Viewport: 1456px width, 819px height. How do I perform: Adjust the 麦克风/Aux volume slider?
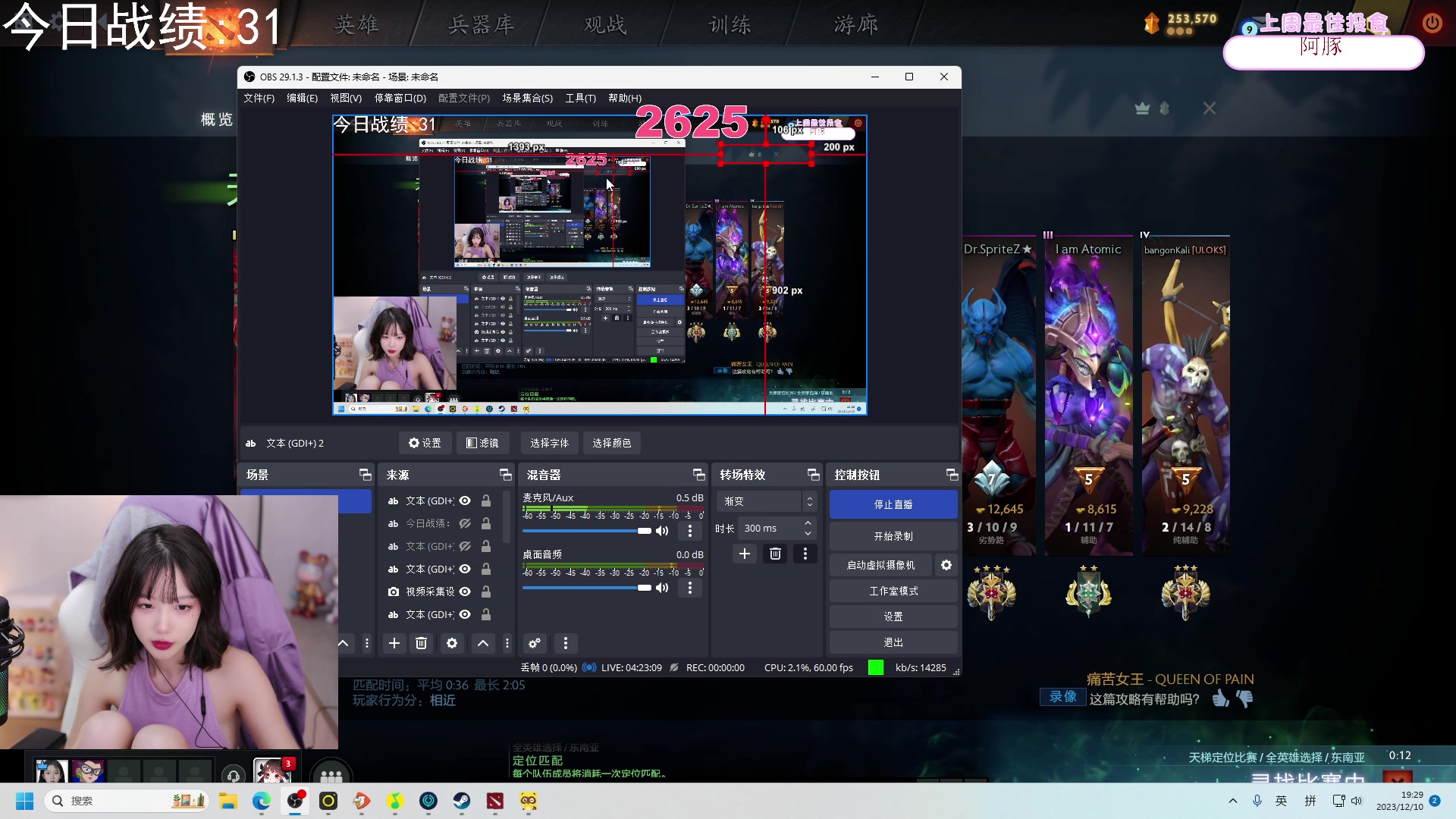[x=587, y=531]
